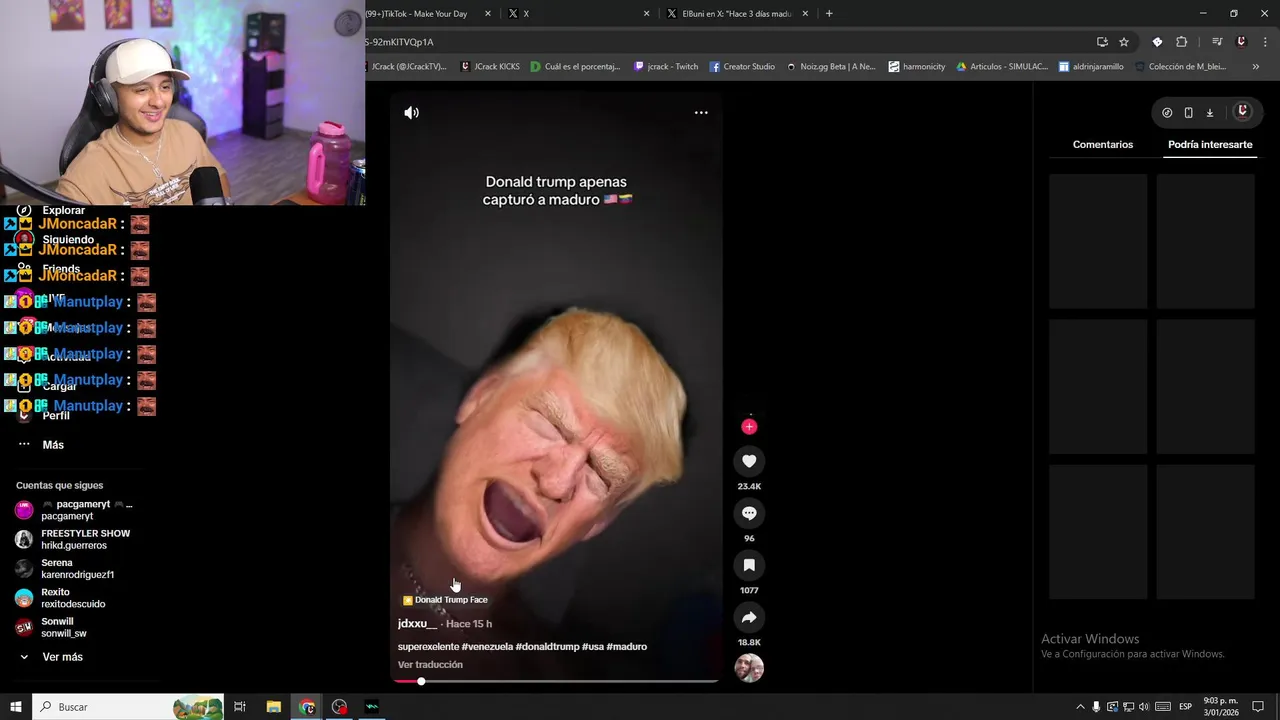The width and height of the screenshot is (1280, 720).
Task: Open a new browser tab
Action: click(829, 14)
